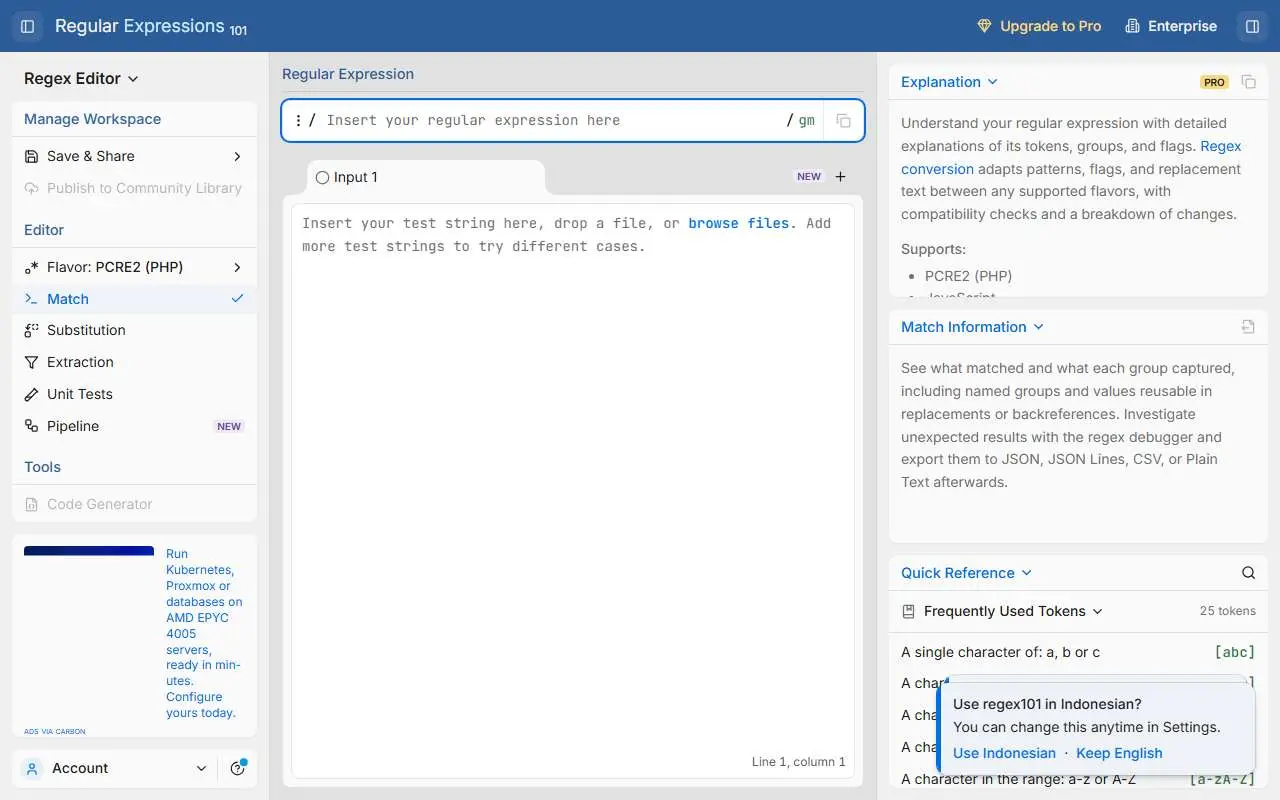Choose Keep English
This screenshot has width=1280, height=800.
(x=1119, y=753)
